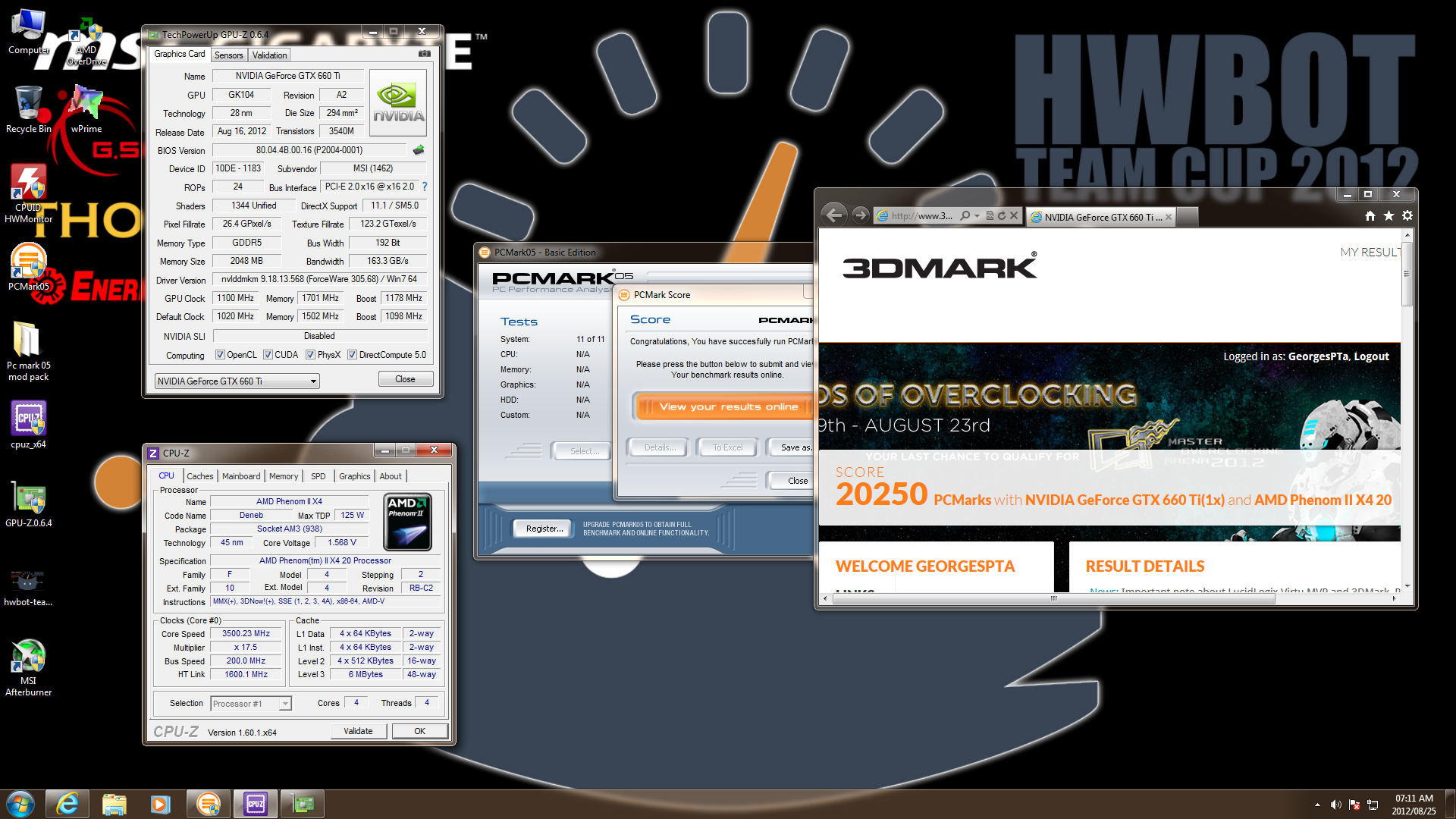Click the Internet Explorer address bar
Image resolution: width=1456 pixels, height=819 pixels.
pyautogui.click(x=921, y=216)
